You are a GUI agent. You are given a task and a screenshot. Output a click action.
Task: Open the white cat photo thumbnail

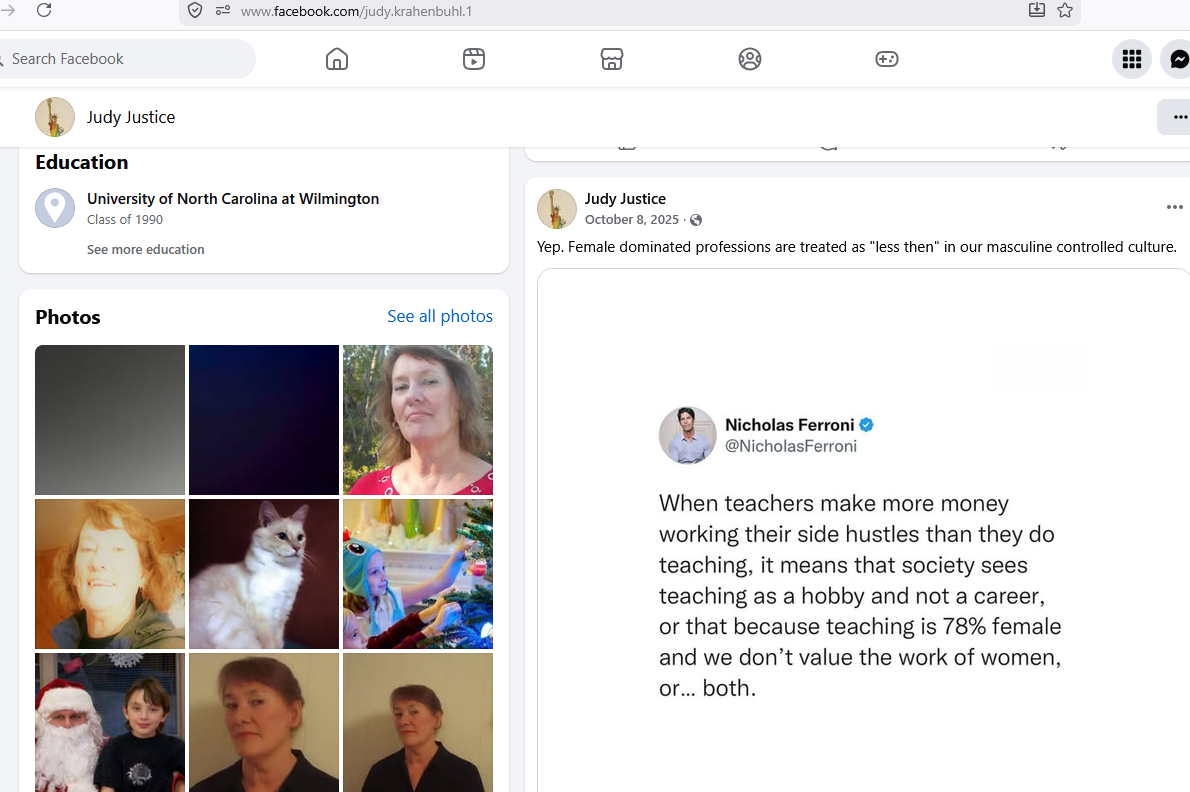coord(264,574)
